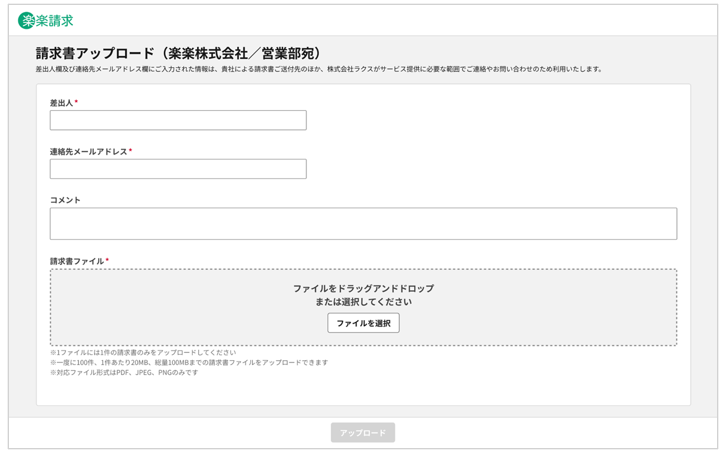Click the コメント label
This screenshot has width=726, height=453.
65,200
